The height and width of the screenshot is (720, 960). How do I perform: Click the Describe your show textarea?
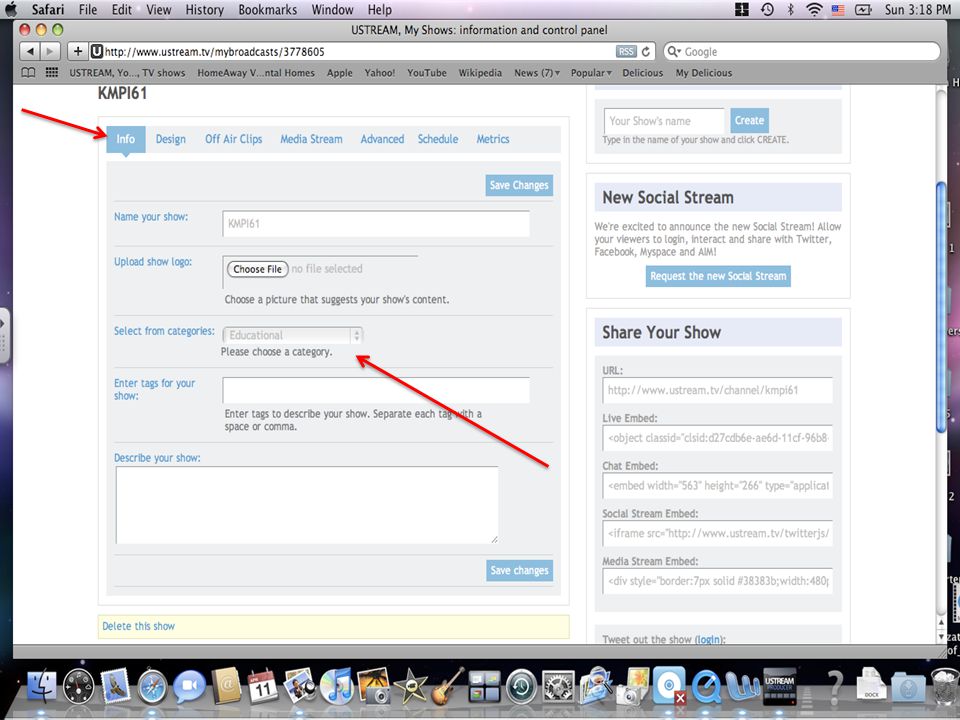tap(307, 505)
